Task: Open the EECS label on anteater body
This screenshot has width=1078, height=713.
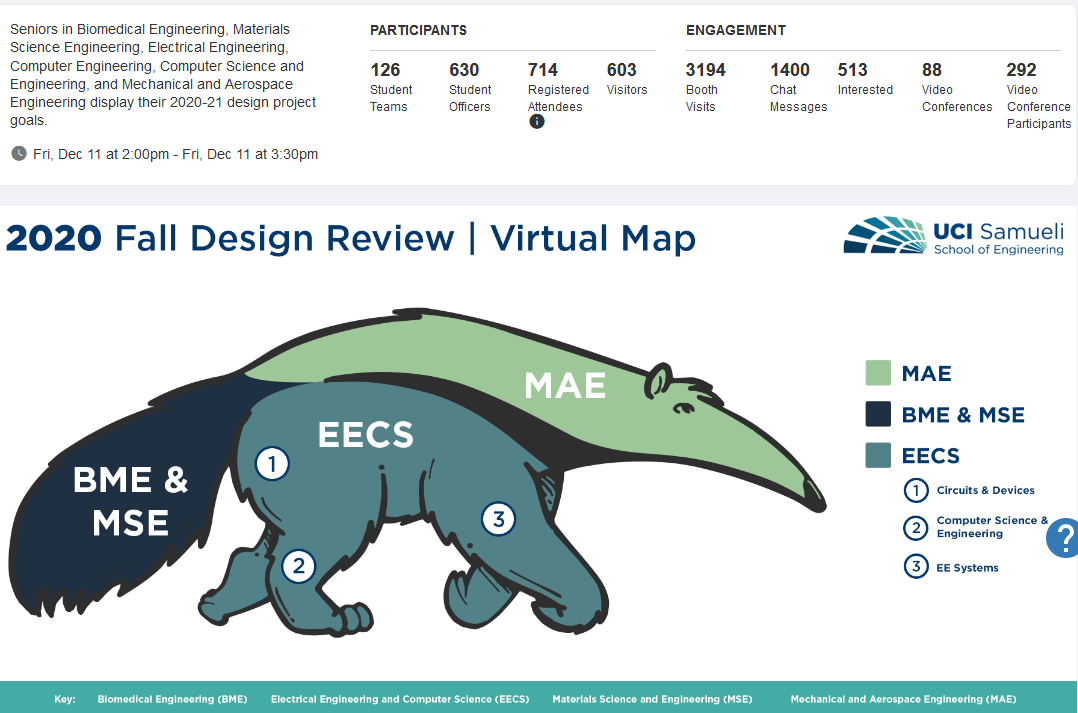Action: click(365, 434)
